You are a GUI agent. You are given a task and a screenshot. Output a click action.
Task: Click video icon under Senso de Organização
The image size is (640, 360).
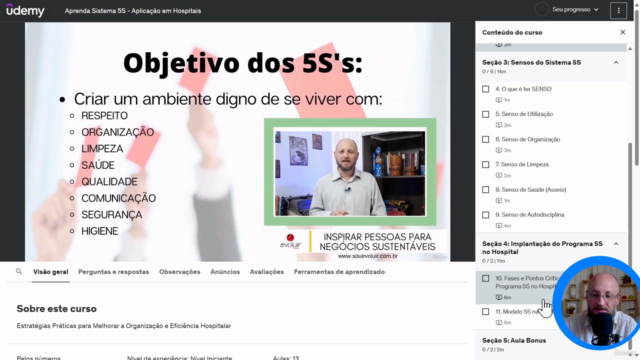click(499, 150)
